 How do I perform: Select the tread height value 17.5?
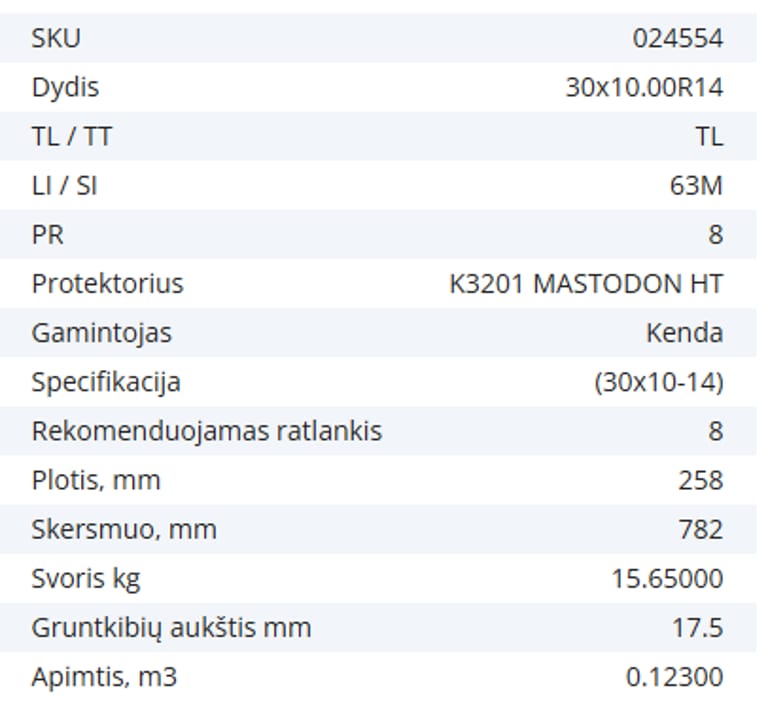[x=697, y=628]
